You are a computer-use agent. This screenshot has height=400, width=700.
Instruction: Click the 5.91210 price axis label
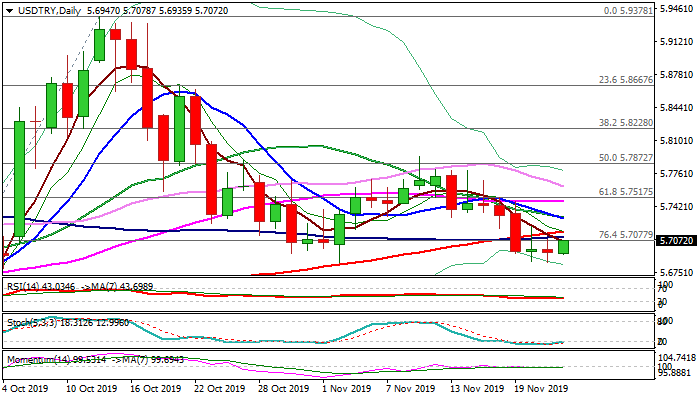click(x=667, y=42)
